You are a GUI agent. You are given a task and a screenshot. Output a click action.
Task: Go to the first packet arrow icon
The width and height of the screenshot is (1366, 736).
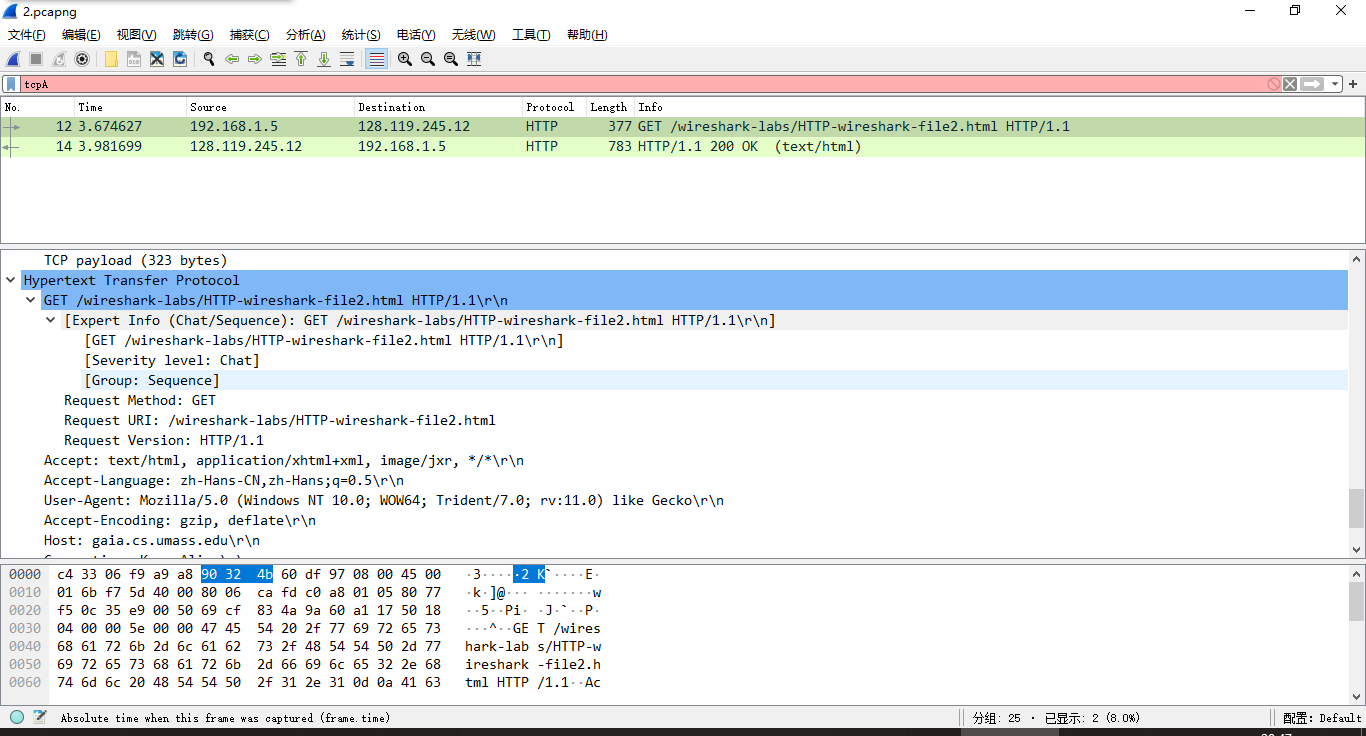(x=301, y=59)
